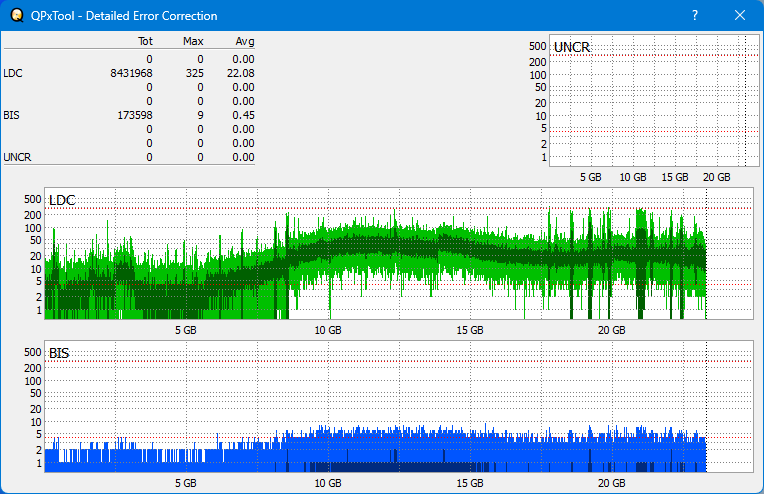Click the 5 GB axis label under LDC graph
The width and height of the screenshot is (764, 494).
[x=186, y=330]
